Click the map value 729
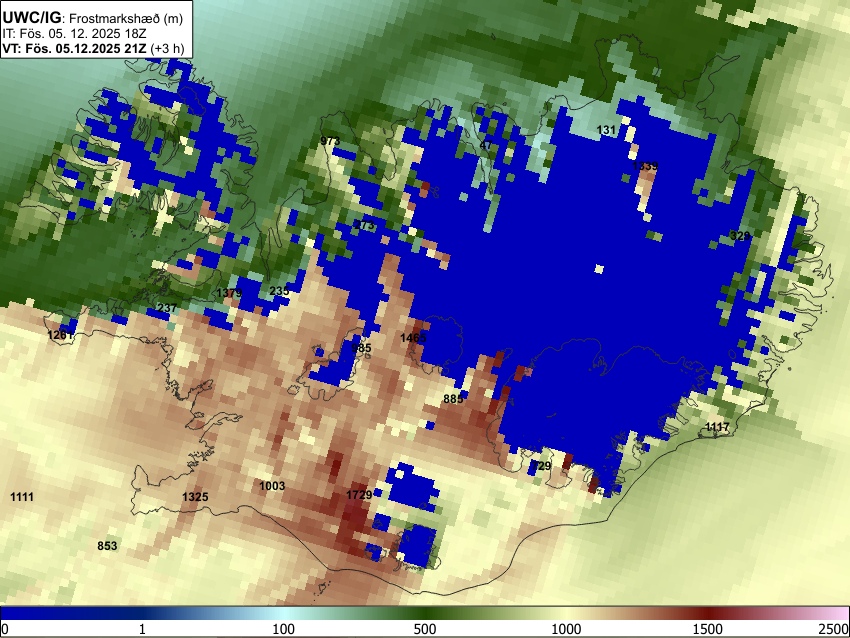The width and height of the screenshot is (850, 638). click(x=541, y=465)
